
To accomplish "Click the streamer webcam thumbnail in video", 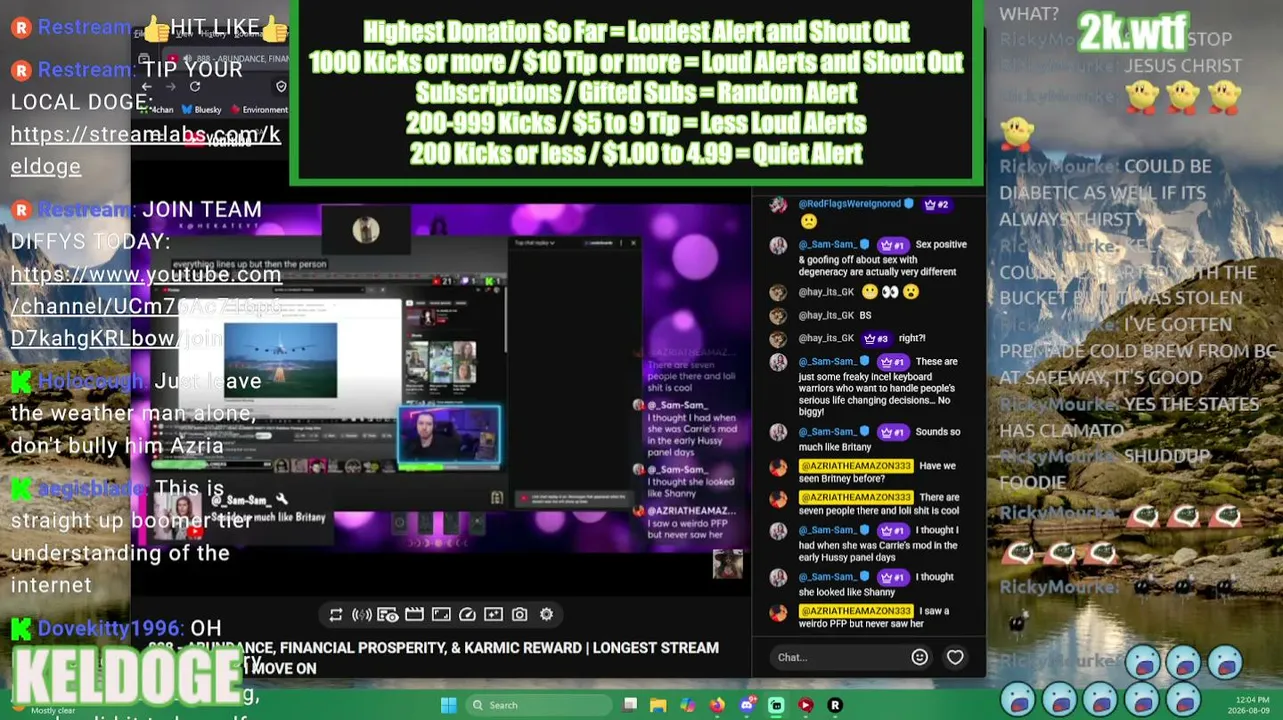I will pos(449,436).
